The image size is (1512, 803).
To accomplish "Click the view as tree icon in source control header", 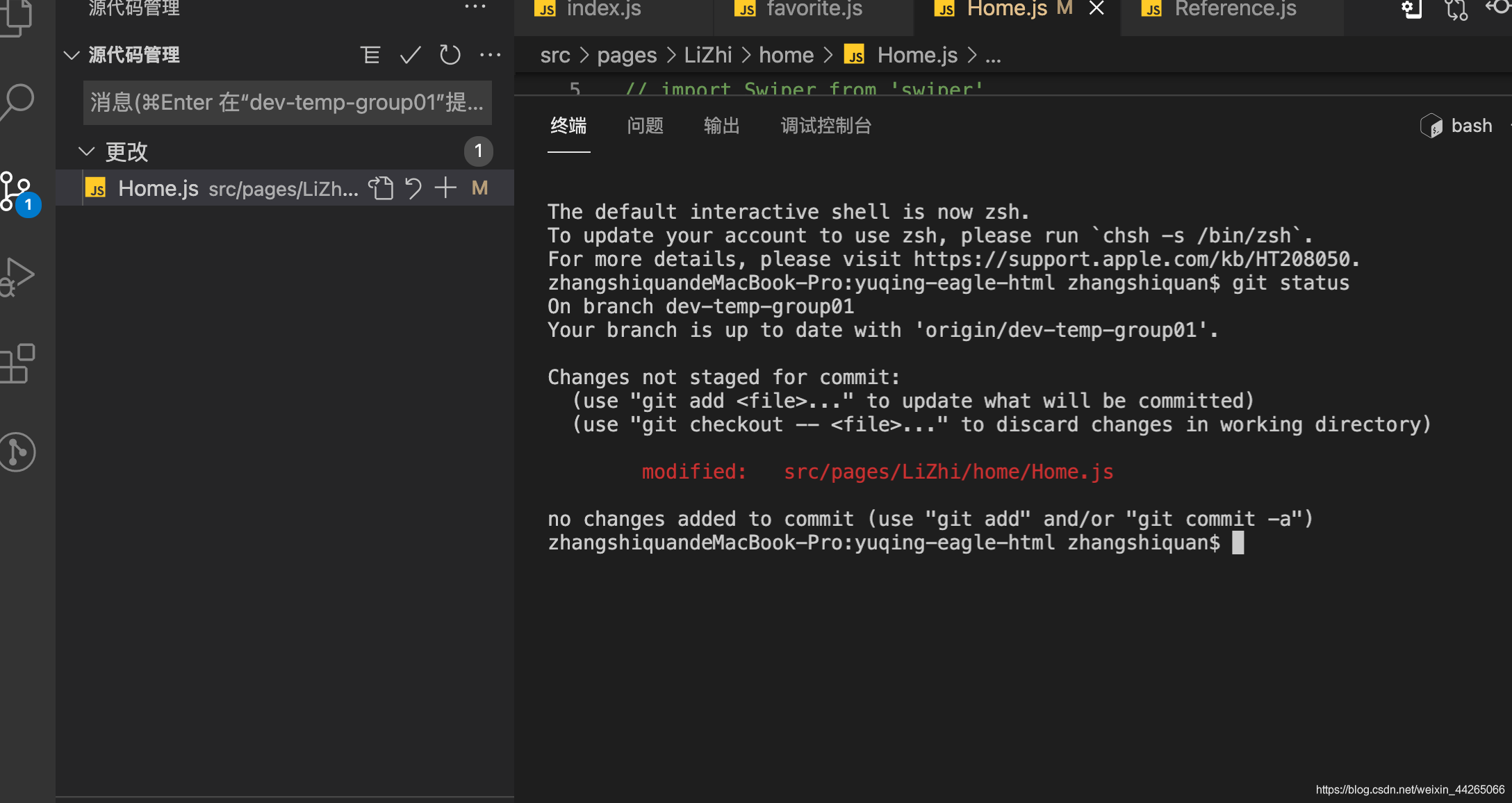I will (x=371, y=55).
